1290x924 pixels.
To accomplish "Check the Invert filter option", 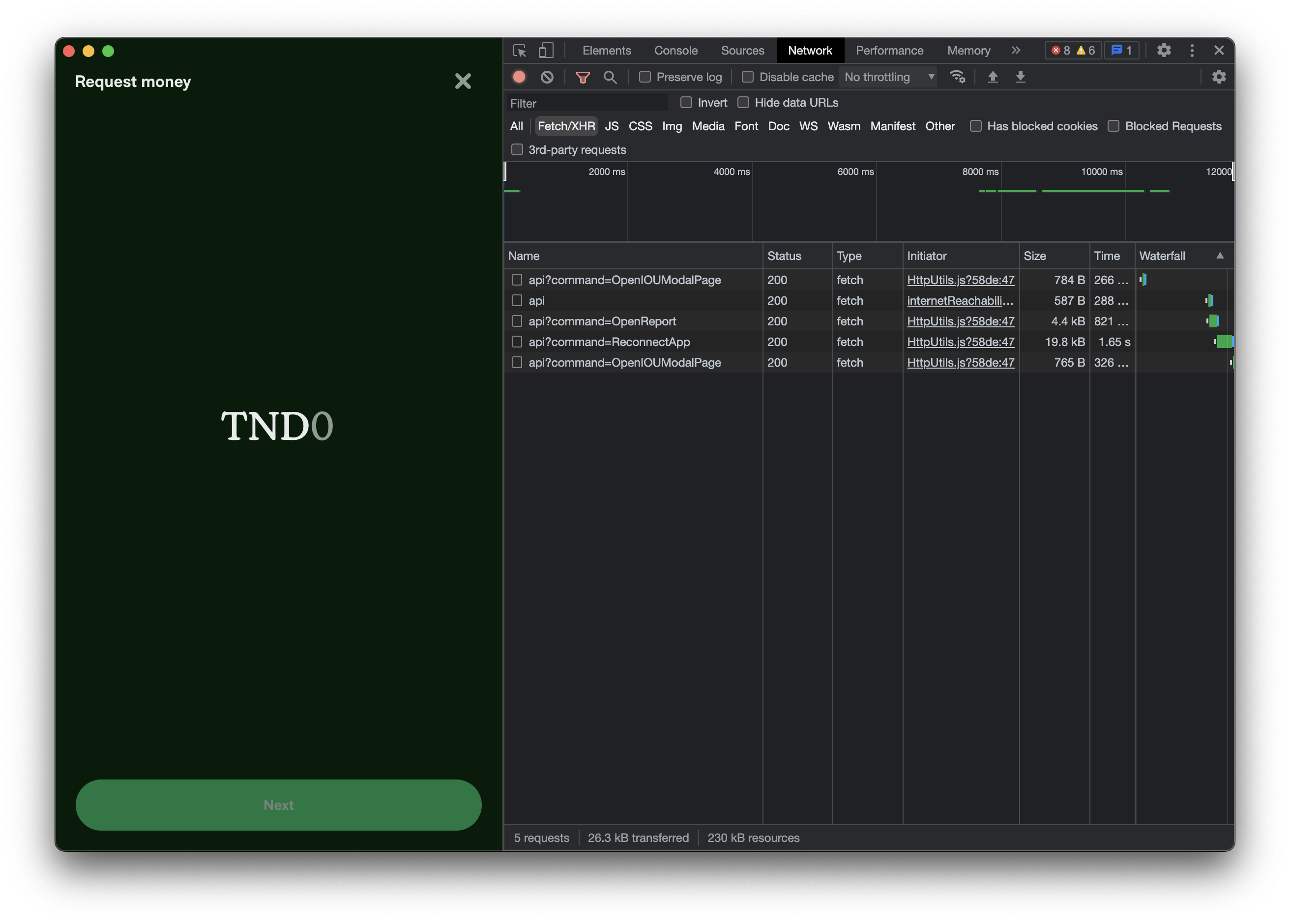I will 686,102.
